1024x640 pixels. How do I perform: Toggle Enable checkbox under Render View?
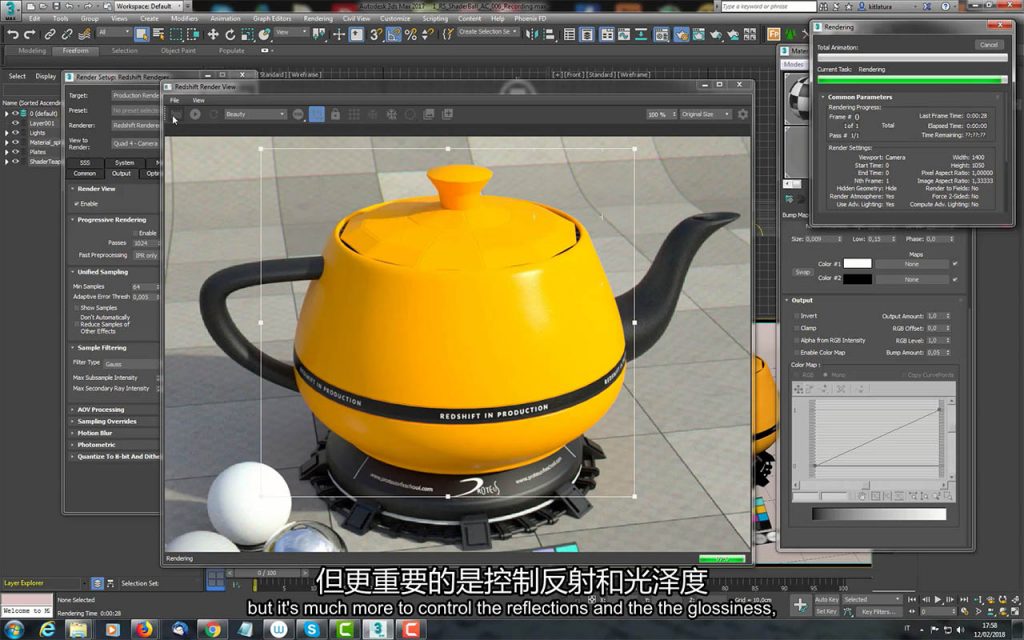[77, 204]
